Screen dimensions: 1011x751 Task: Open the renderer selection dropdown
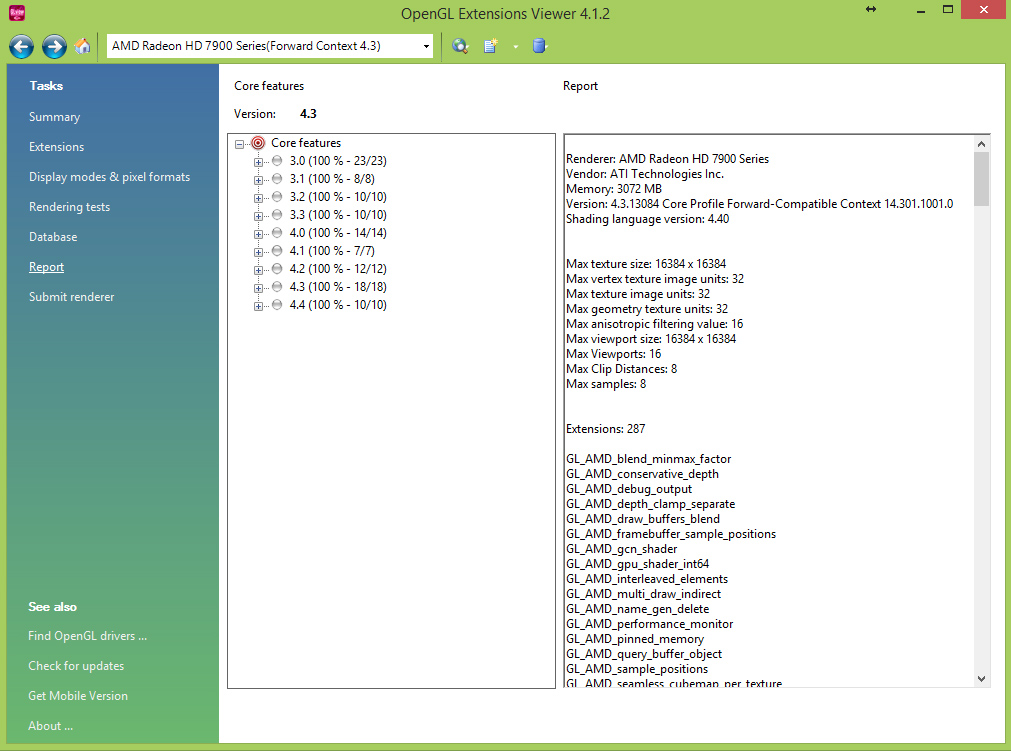click(426, 46)
